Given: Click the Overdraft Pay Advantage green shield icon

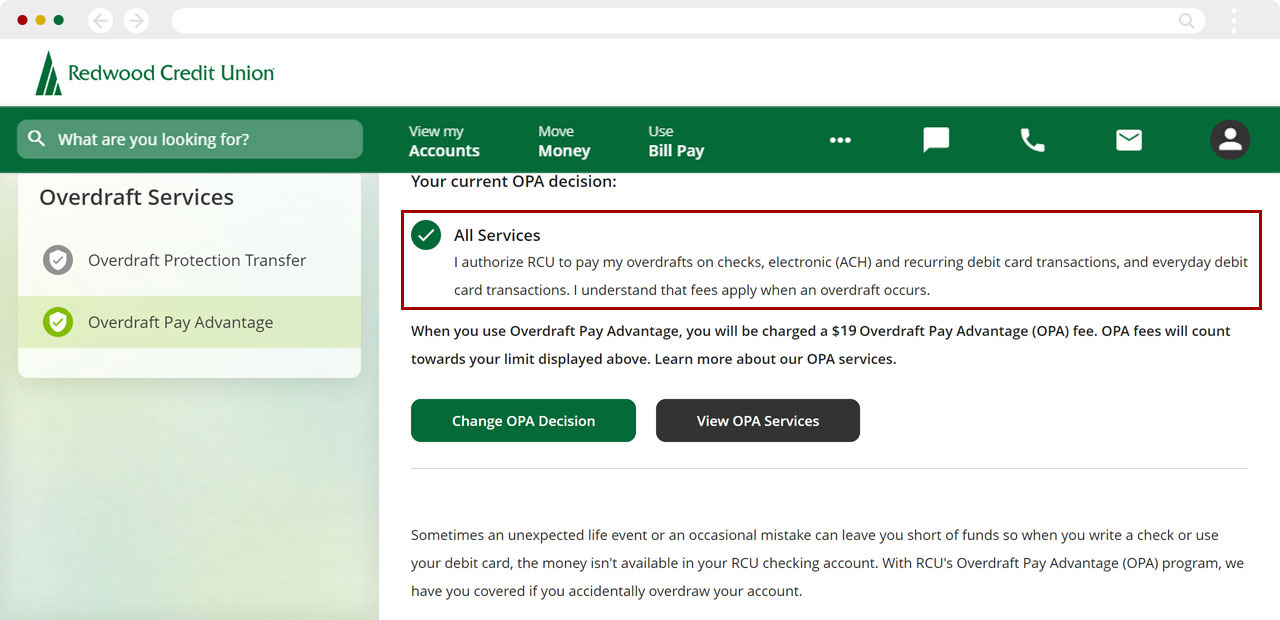Looking at the screenshot, I should coord(58,322).
